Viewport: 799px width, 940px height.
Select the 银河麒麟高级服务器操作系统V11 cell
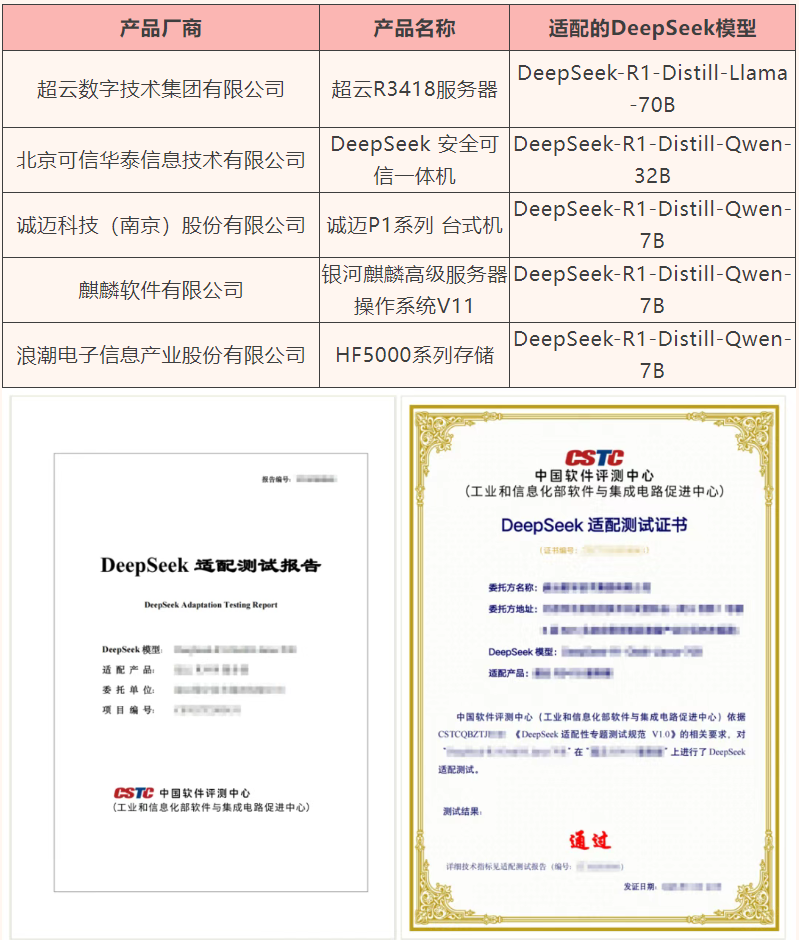click(x=414, y=290)
